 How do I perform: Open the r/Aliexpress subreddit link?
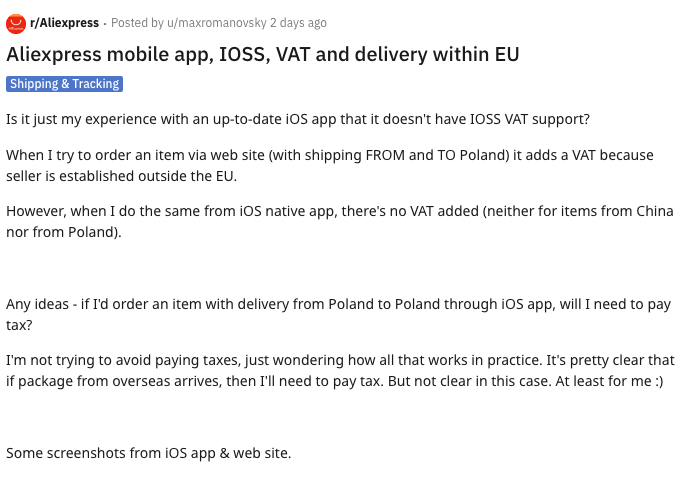tap(64, 23)
